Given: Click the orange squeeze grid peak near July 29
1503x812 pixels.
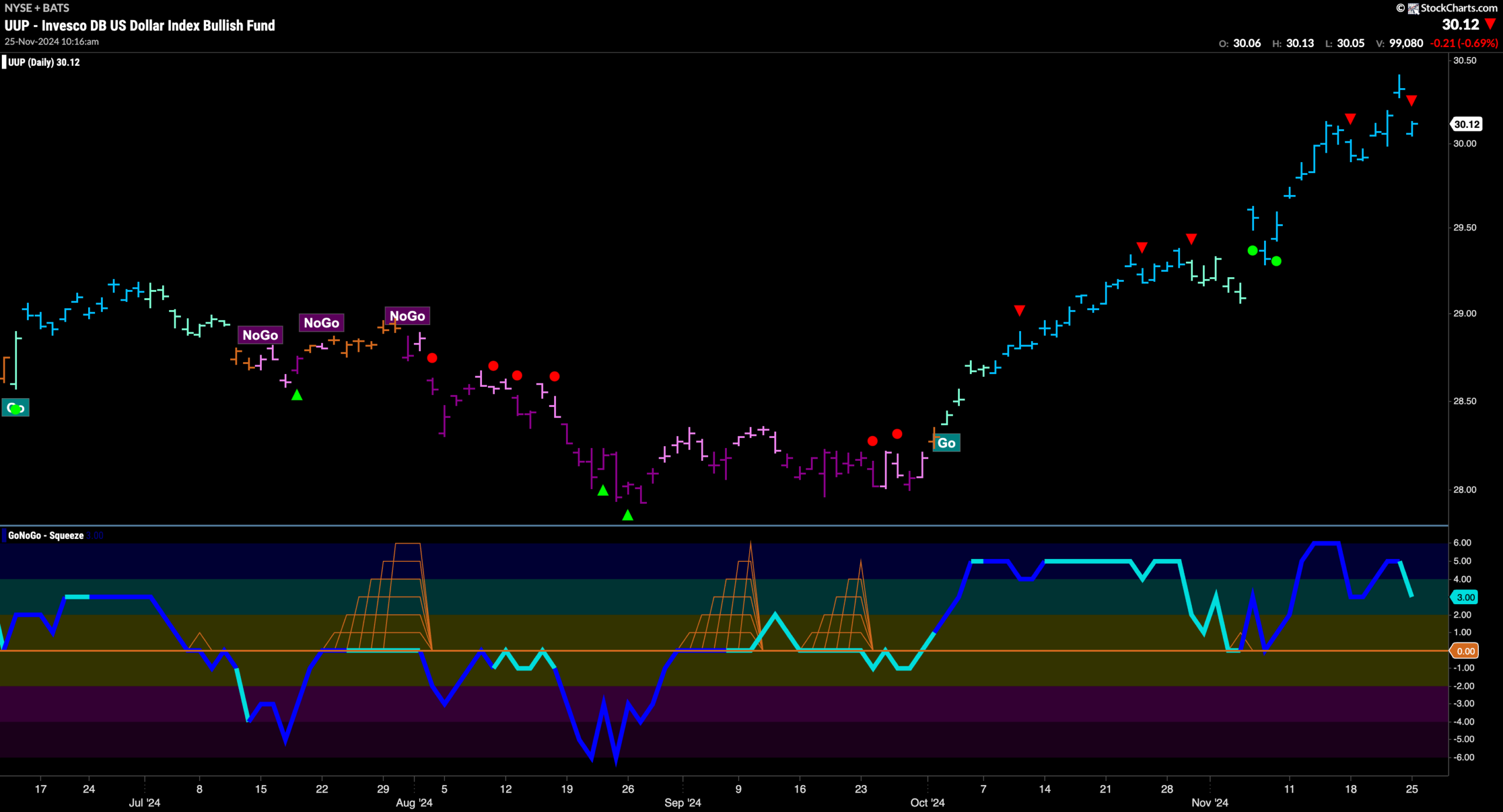Looking at the screenshot, I should point(407,544).
